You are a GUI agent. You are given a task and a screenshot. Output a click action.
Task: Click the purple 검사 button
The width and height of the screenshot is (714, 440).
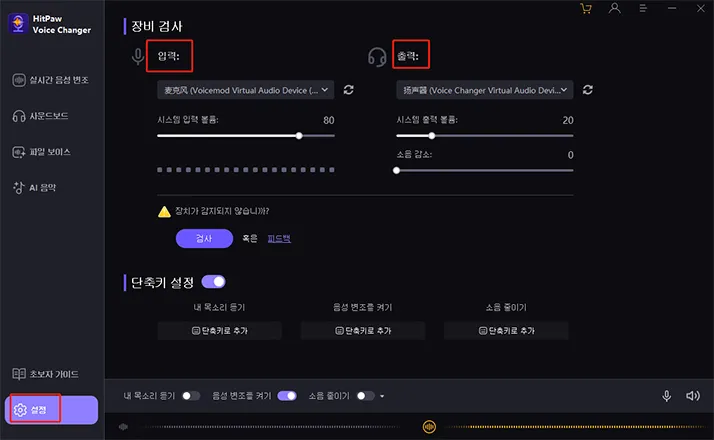pos(204,239)
